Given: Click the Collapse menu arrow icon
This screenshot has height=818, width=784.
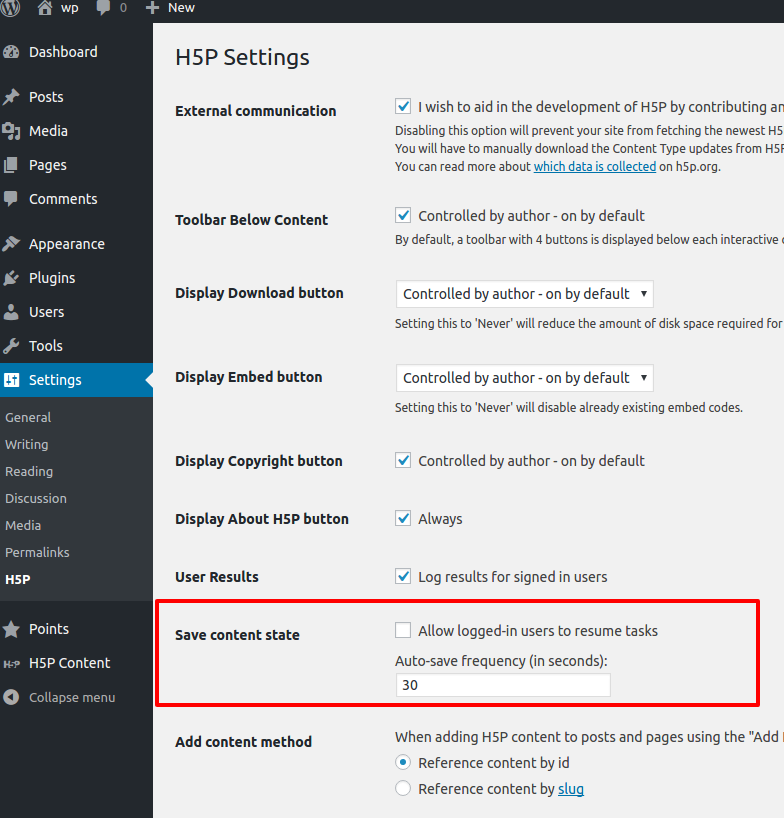Looking at the screenshot, I should coord(11,697).
